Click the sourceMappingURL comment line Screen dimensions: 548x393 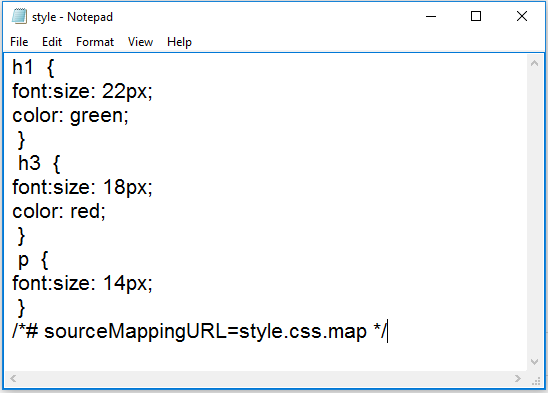(200, 331)
